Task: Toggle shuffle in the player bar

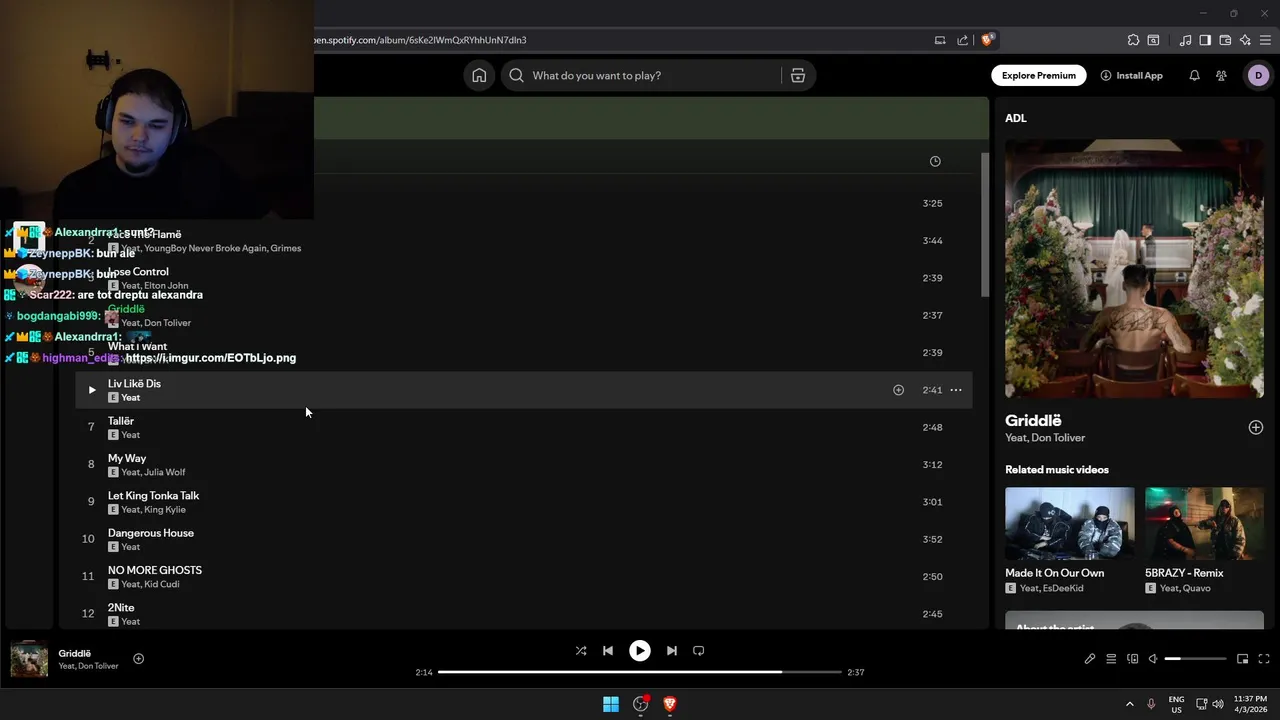Action: click(x=581, y=651)
